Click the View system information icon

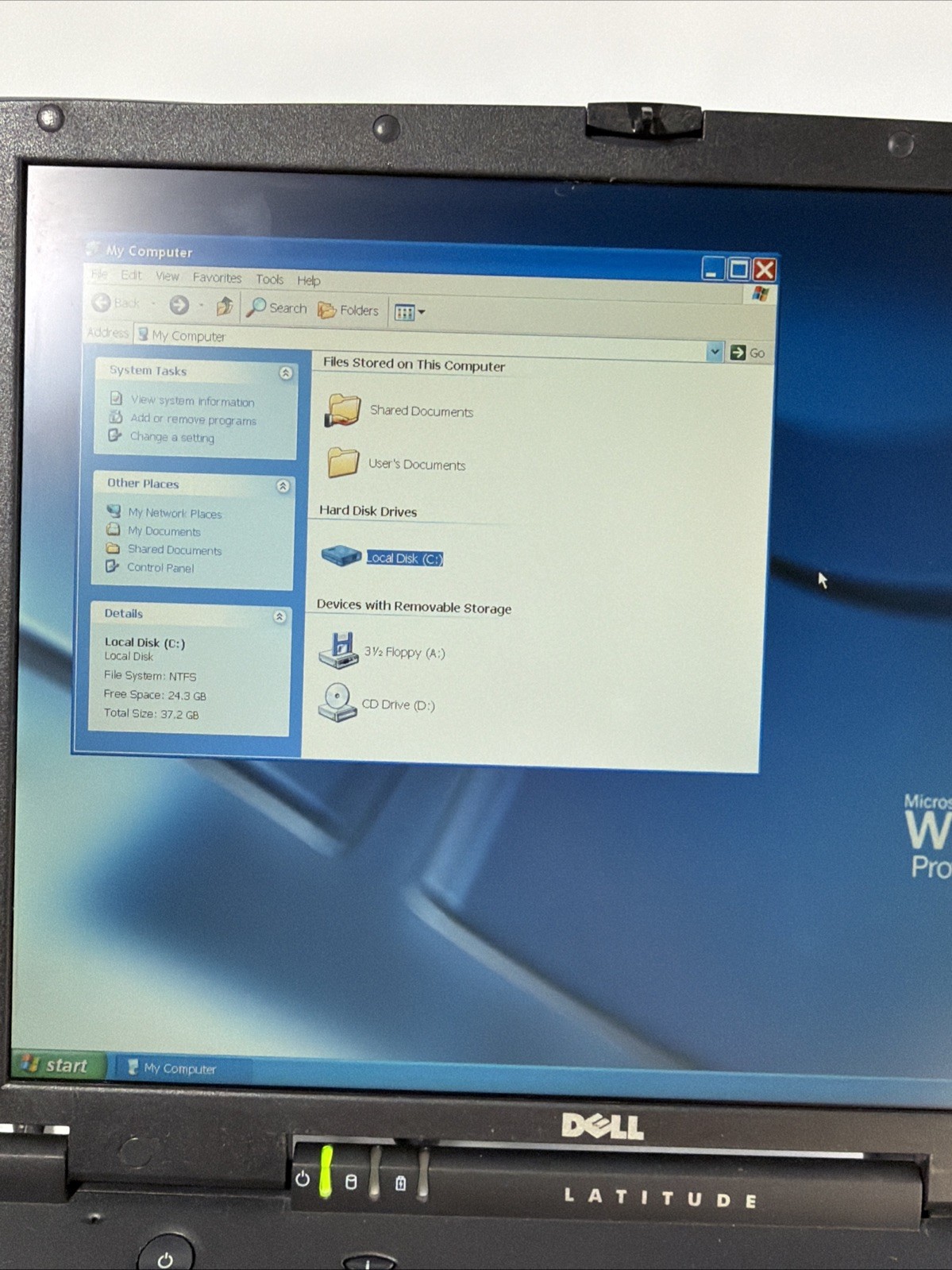tap(116, 398)
